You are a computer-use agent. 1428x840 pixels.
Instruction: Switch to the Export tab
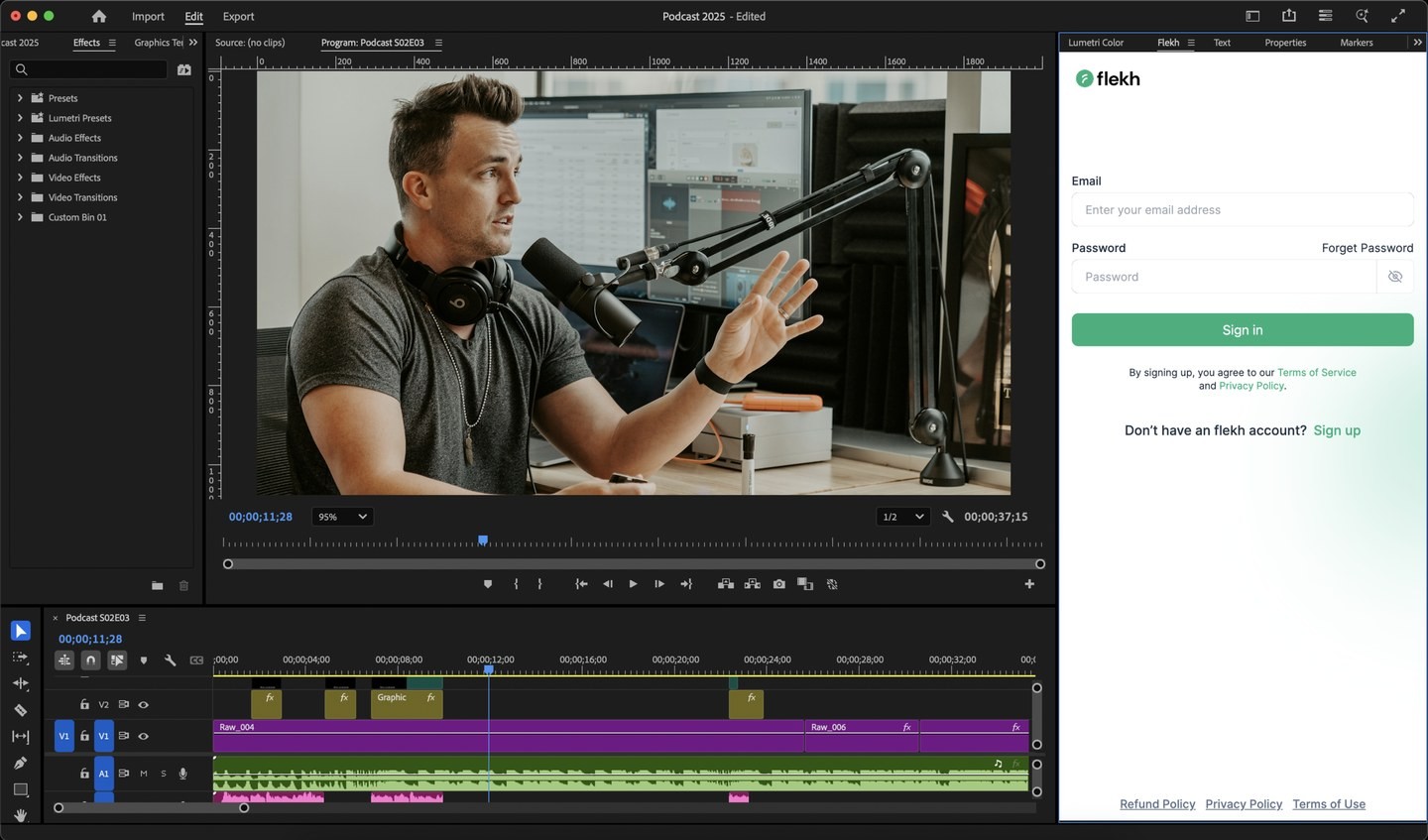click(x=238, y=17)
